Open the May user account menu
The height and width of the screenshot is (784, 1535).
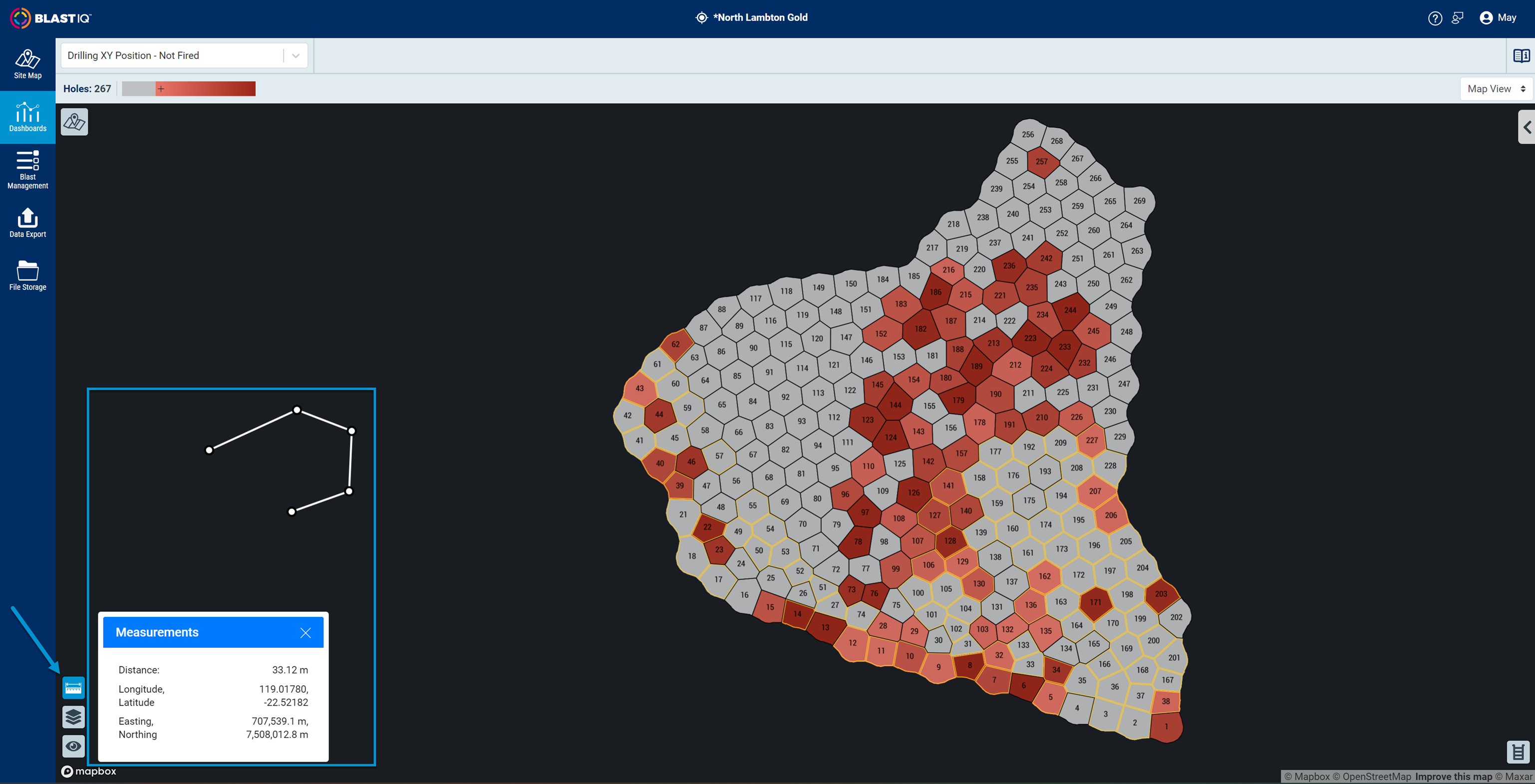(x=1498, y=18)
